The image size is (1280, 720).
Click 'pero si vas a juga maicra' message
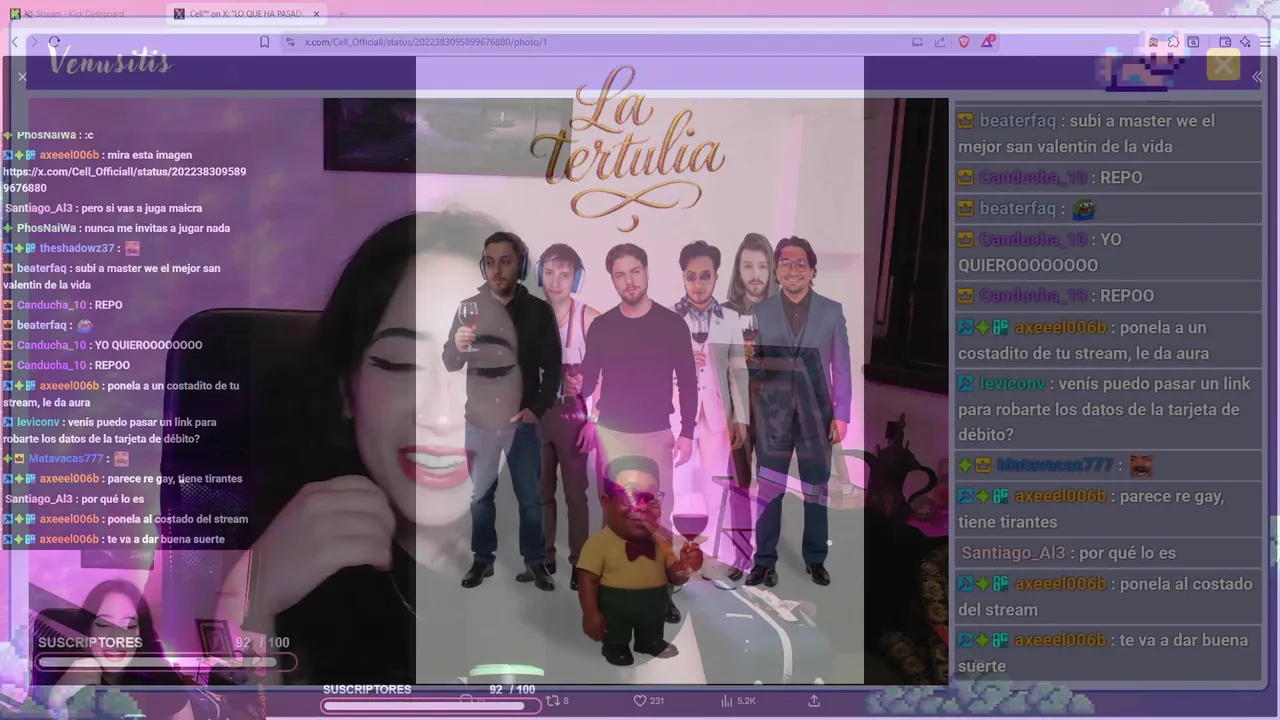pyautogui.click(x=141, y=208)
